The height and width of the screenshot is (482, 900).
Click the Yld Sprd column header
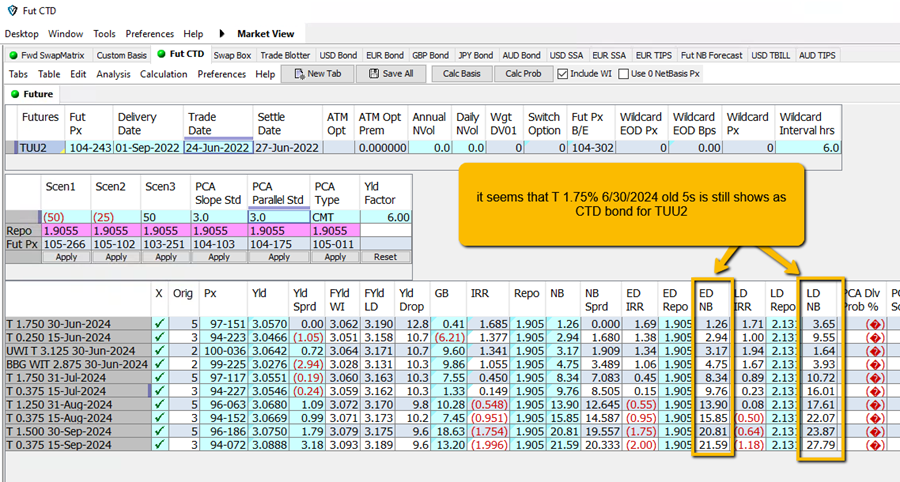pyautogui.click(x=307, y=300)
